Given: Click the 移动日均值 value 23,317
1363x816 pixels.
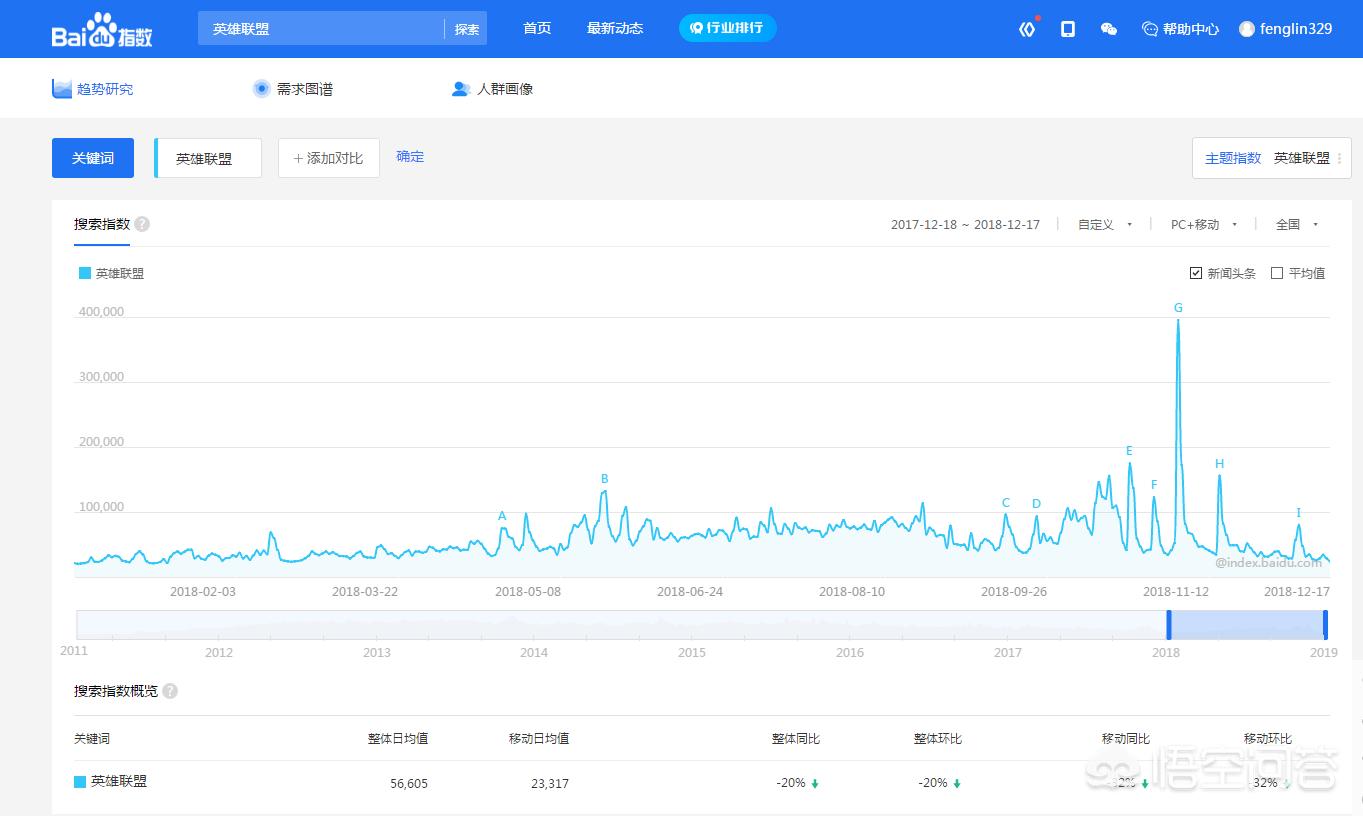Looking at the screenshot, I should [x=550, y=784].
